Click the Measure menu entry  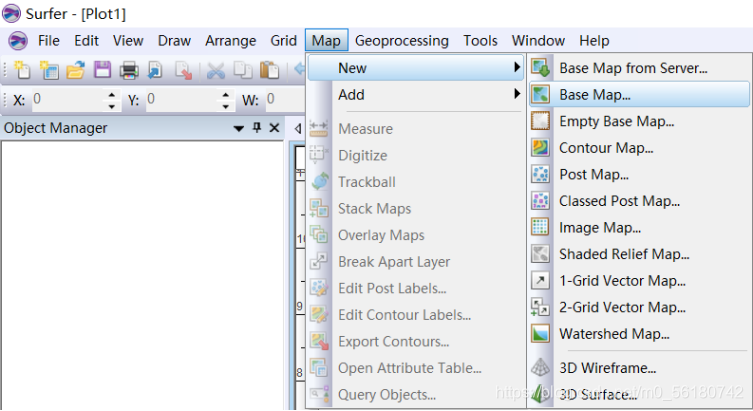click(416, 129)
